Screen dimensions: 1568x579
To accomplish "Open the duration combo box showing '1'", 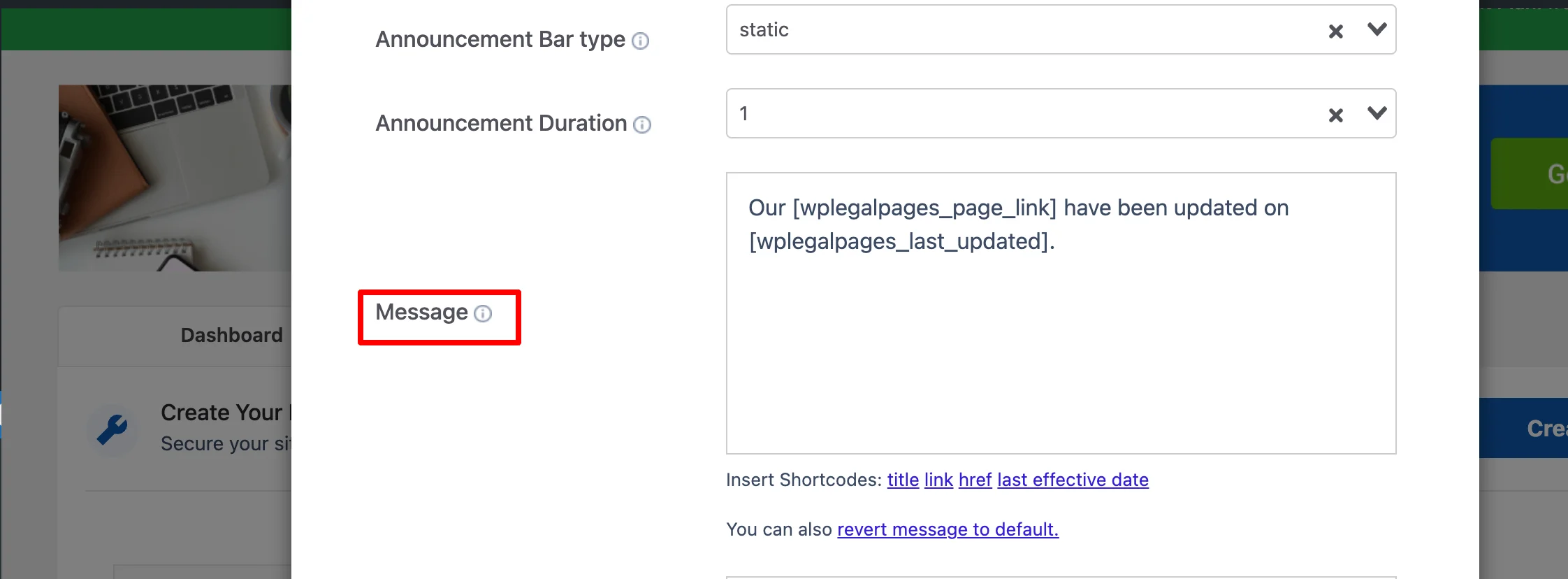I will coord(1020,114).
